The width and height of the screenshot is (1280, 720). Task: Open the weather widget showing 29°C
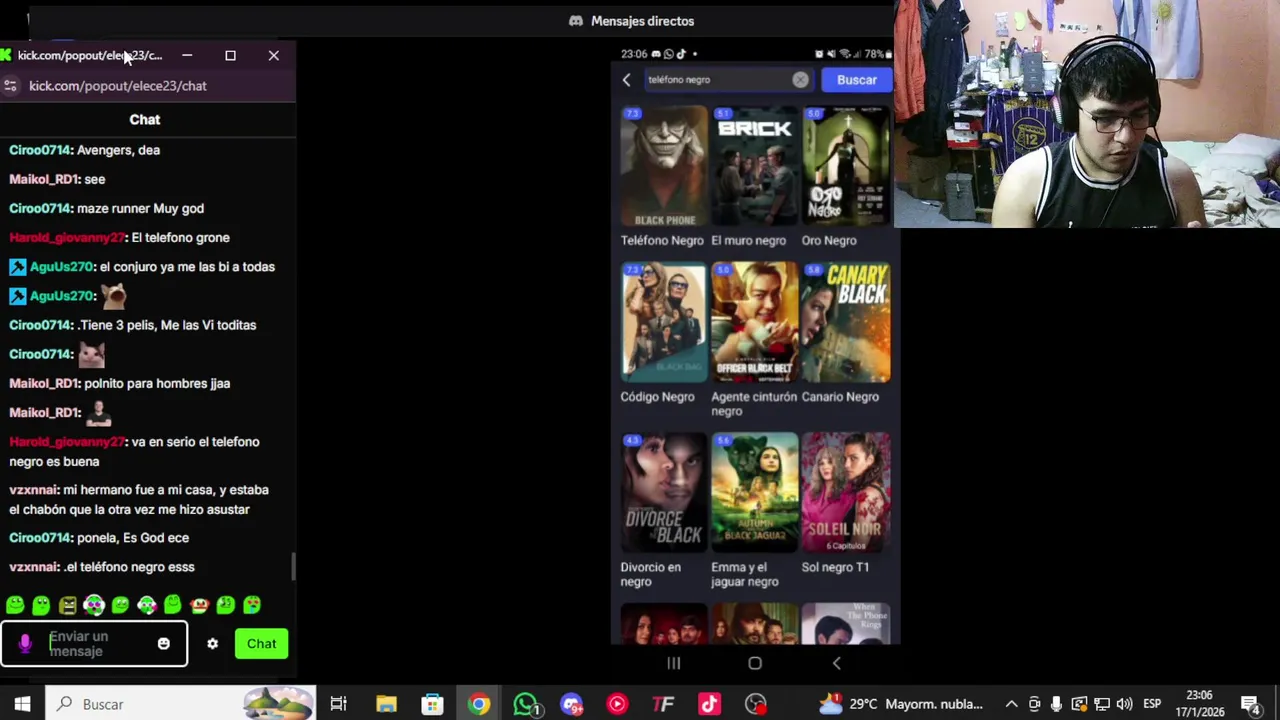(x=901, y=704)
